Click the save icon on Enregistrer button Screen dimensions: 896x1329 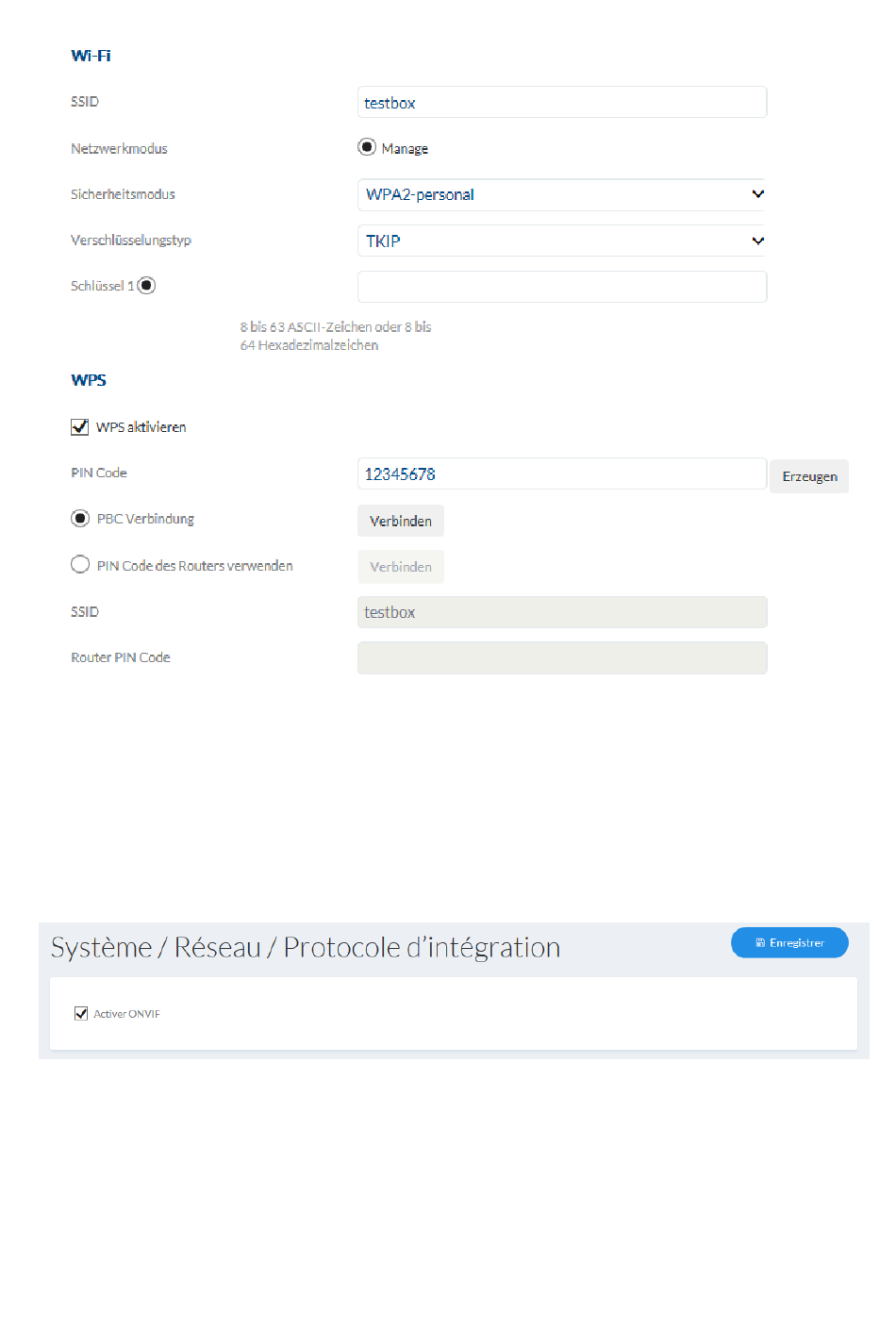[760, 943]
